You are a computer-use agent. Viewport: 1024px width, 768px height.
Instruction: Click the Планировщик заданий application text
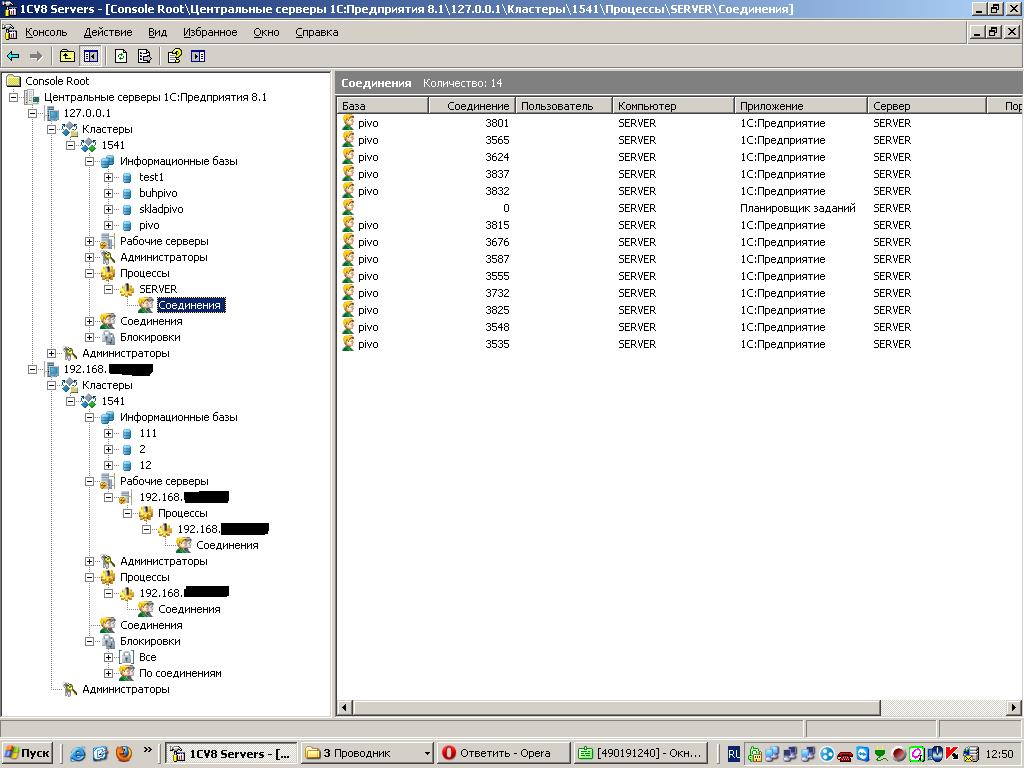[x=797, y=208]
